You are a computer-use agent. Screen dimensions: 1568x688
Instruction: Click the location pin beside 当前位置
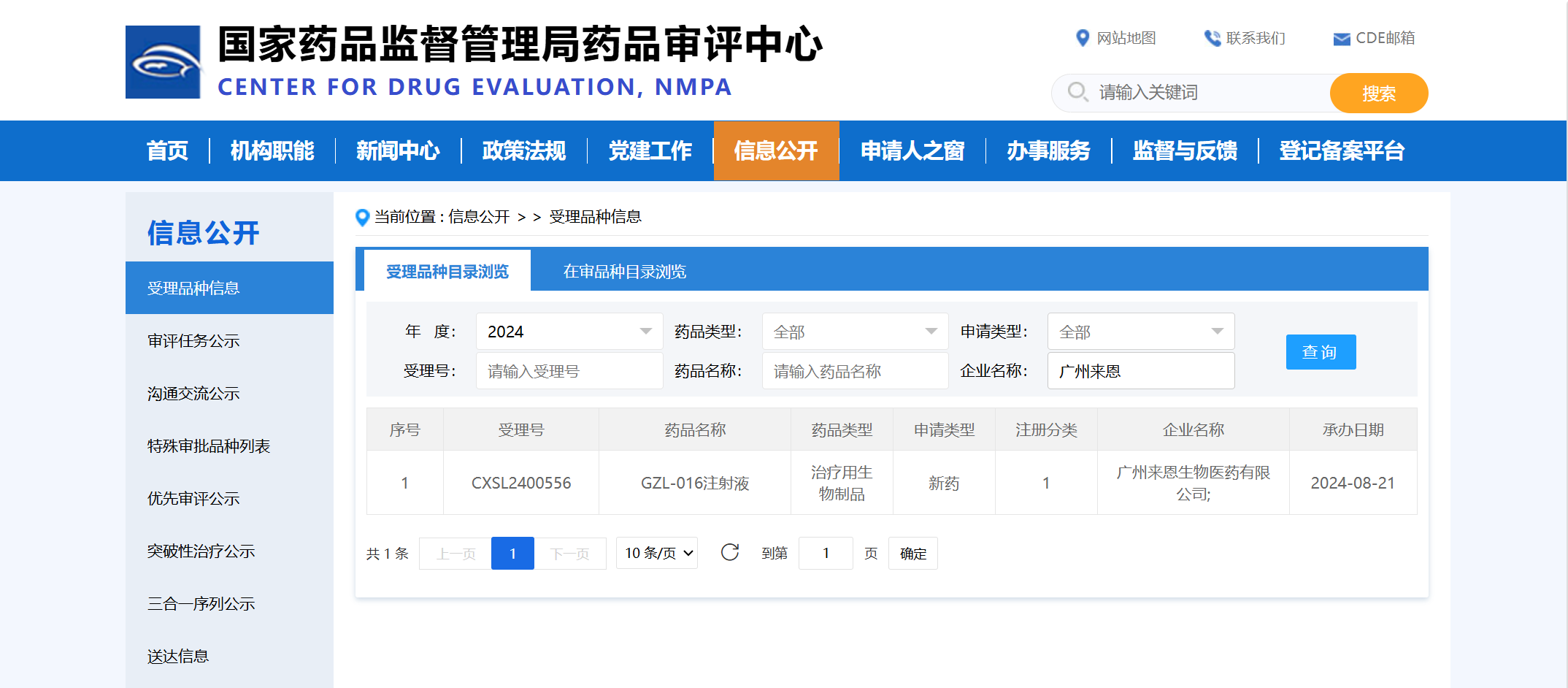pyautogui.click(x=362, y=217)
